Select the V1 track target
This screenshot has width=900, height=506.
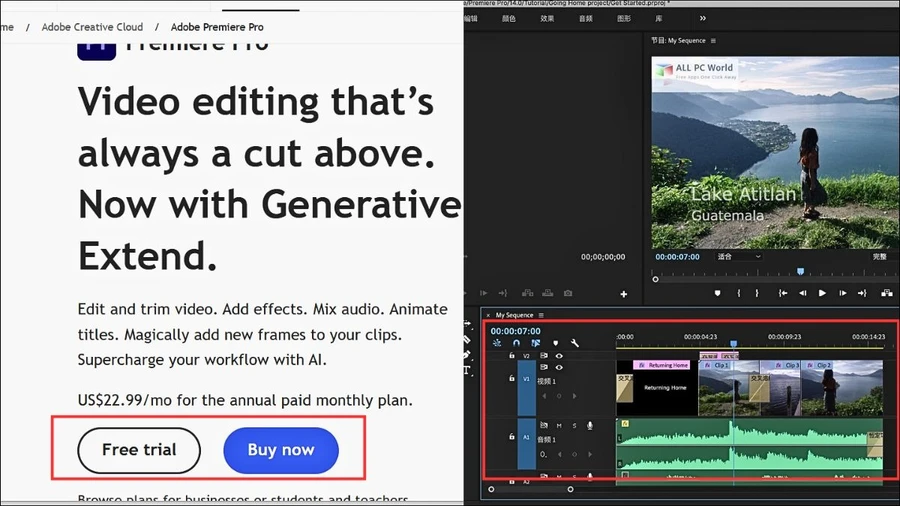[x=526, y=388]
